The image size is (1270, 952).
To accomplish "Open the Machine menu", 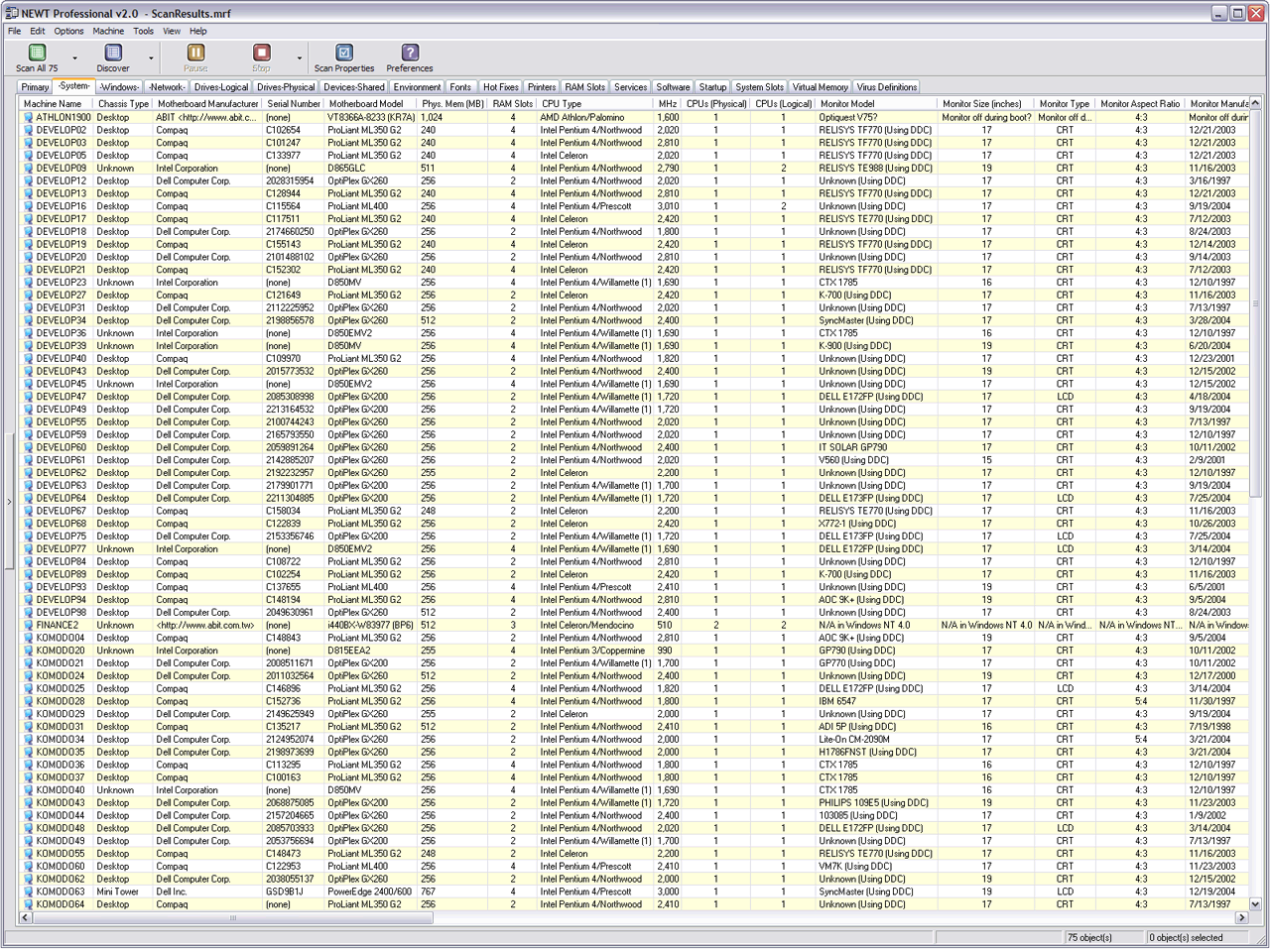I will click(x=108, y=31).
